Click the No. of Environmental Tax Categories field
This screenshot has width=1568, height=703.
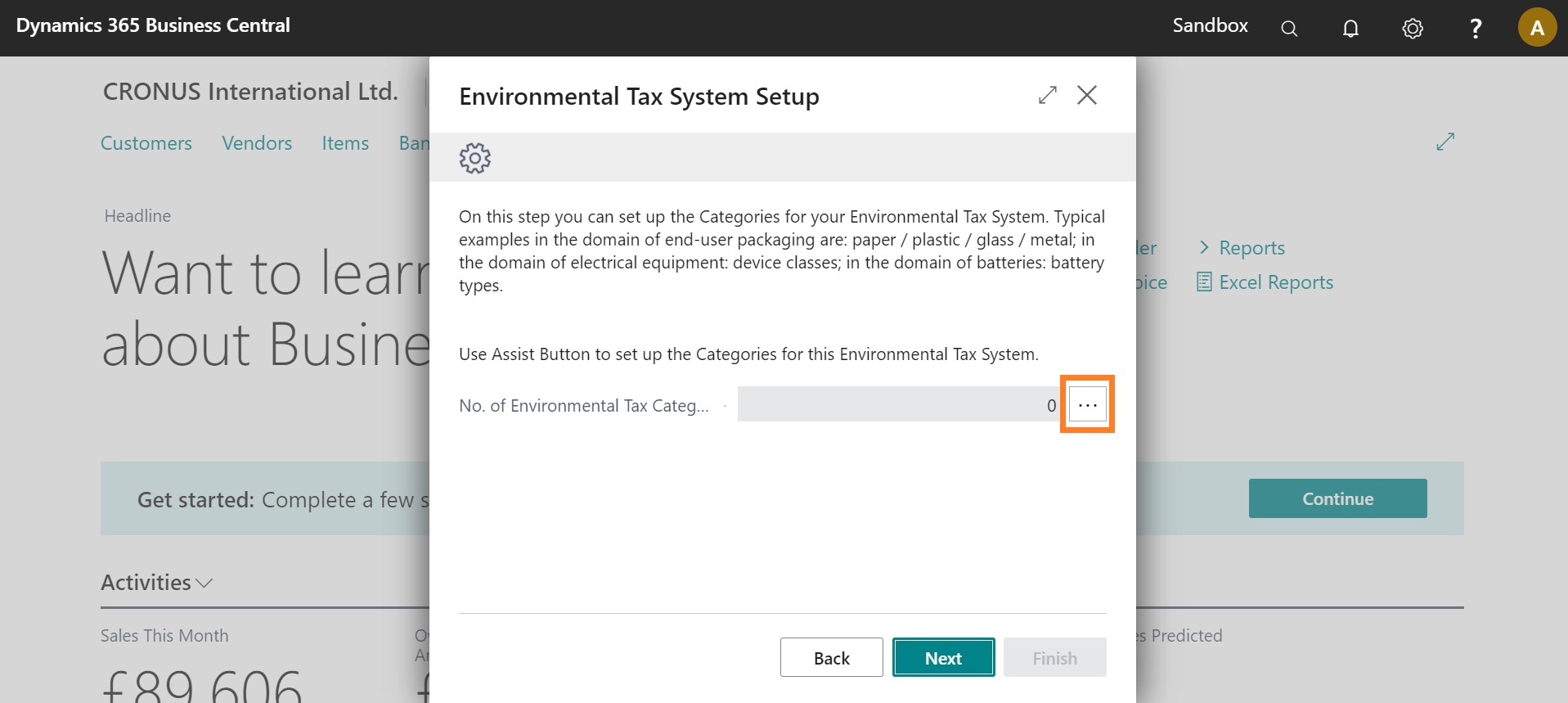point(897,404)
